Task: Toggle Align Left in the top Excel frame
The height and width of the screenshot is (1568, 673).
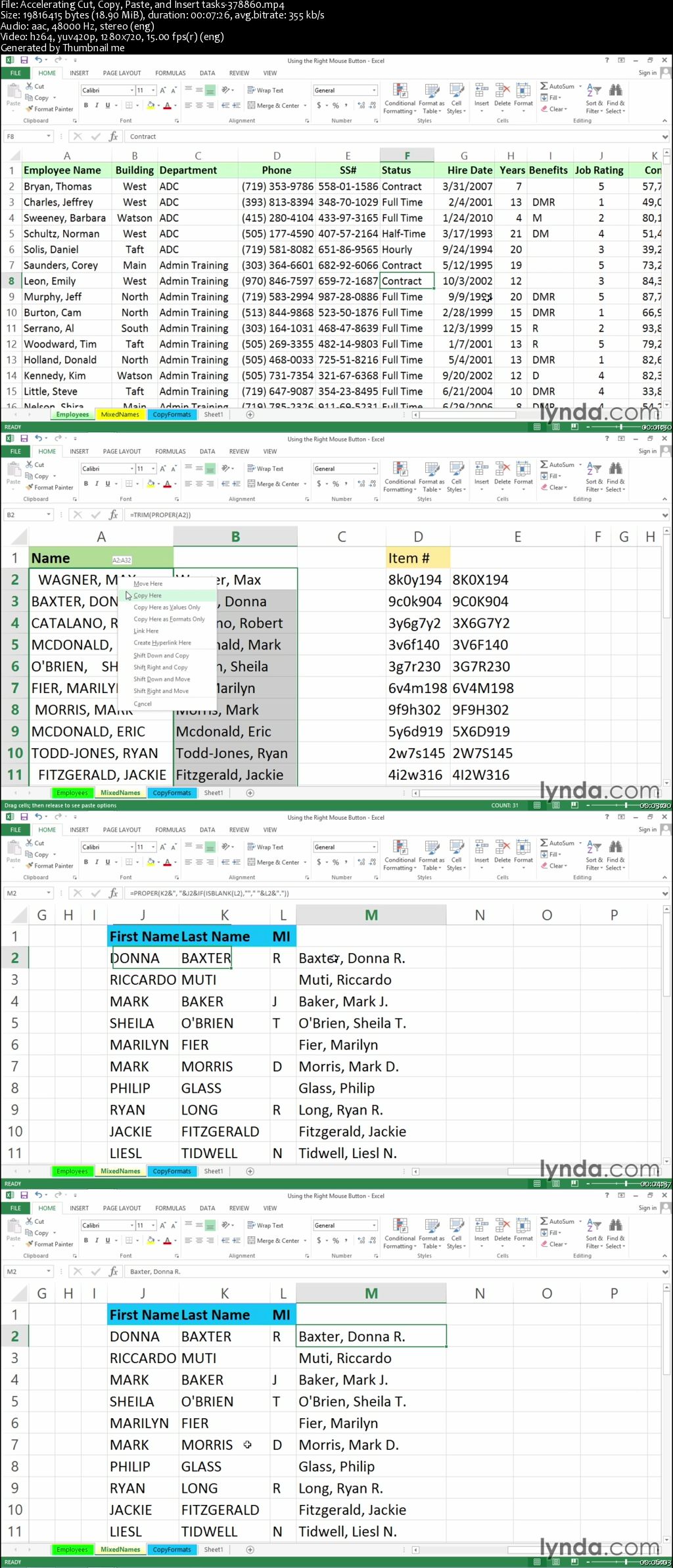Action: point(188,105)
